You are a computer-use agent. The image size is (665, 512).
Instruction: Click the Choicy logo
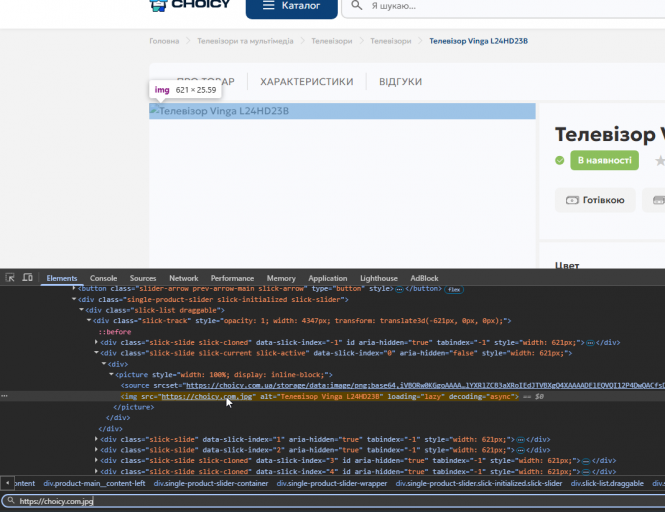(190, 6)
